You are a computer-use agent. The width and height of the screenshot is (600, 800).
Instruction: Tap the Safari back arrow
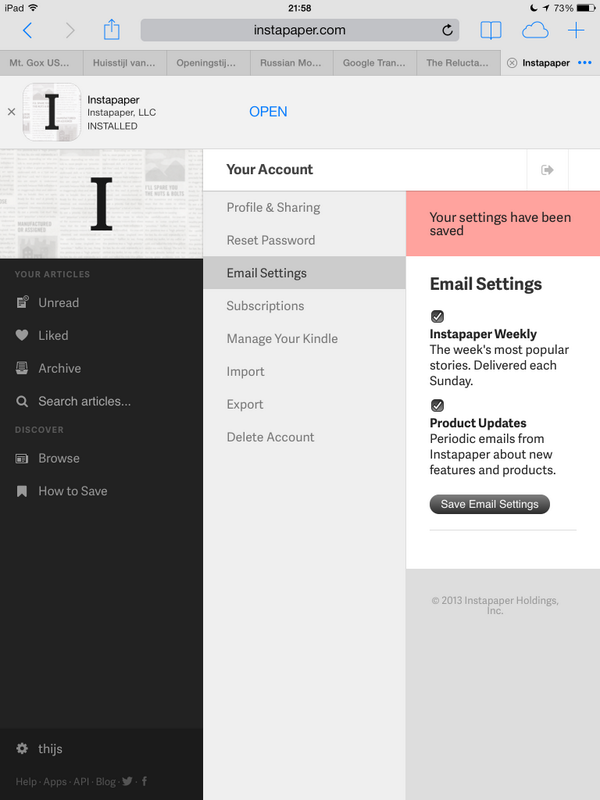coord(28,31)
